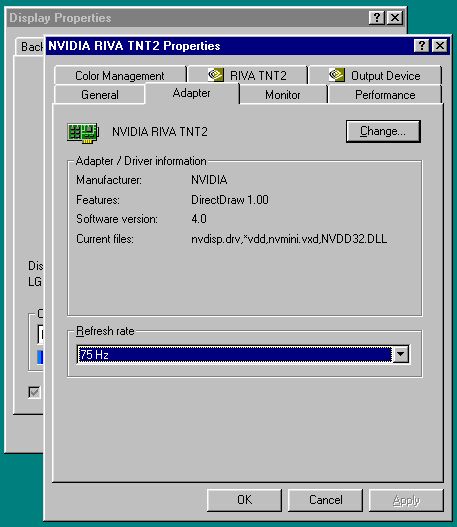This screenshot has width=457, height=527.
Task: Click the help button in NVIDIA Properties title bar
Action: (x=422, y=45)
